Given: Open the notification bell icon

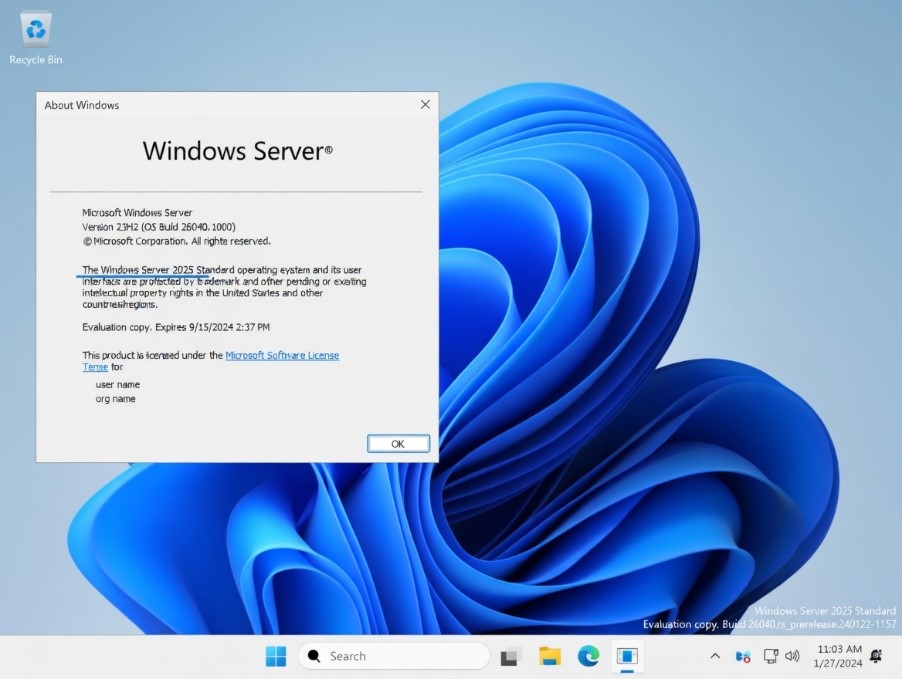Looking at the screenshot, I should pos(877,656).
